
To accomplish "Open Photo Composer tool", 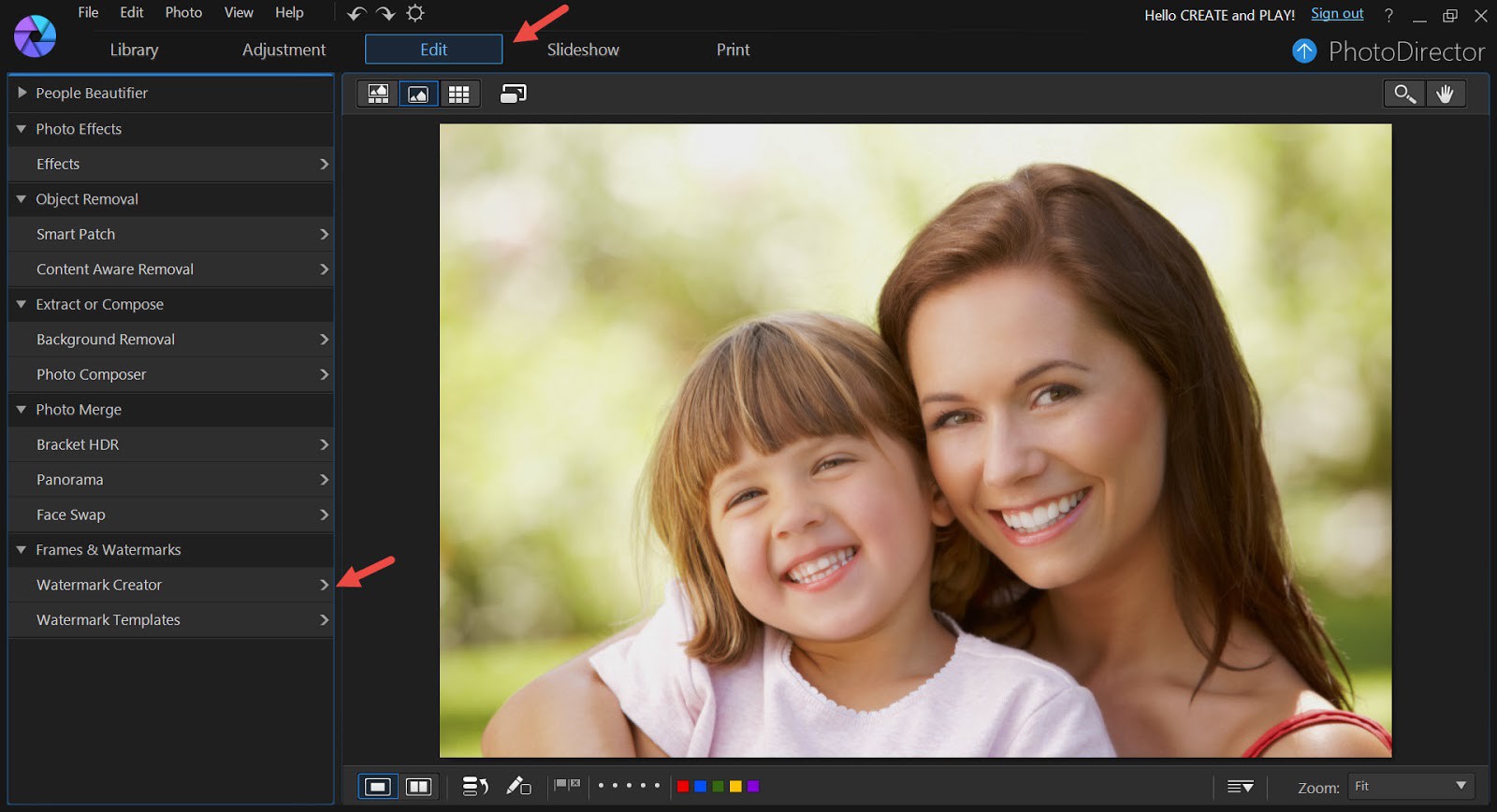I will (x=170, y=374).
